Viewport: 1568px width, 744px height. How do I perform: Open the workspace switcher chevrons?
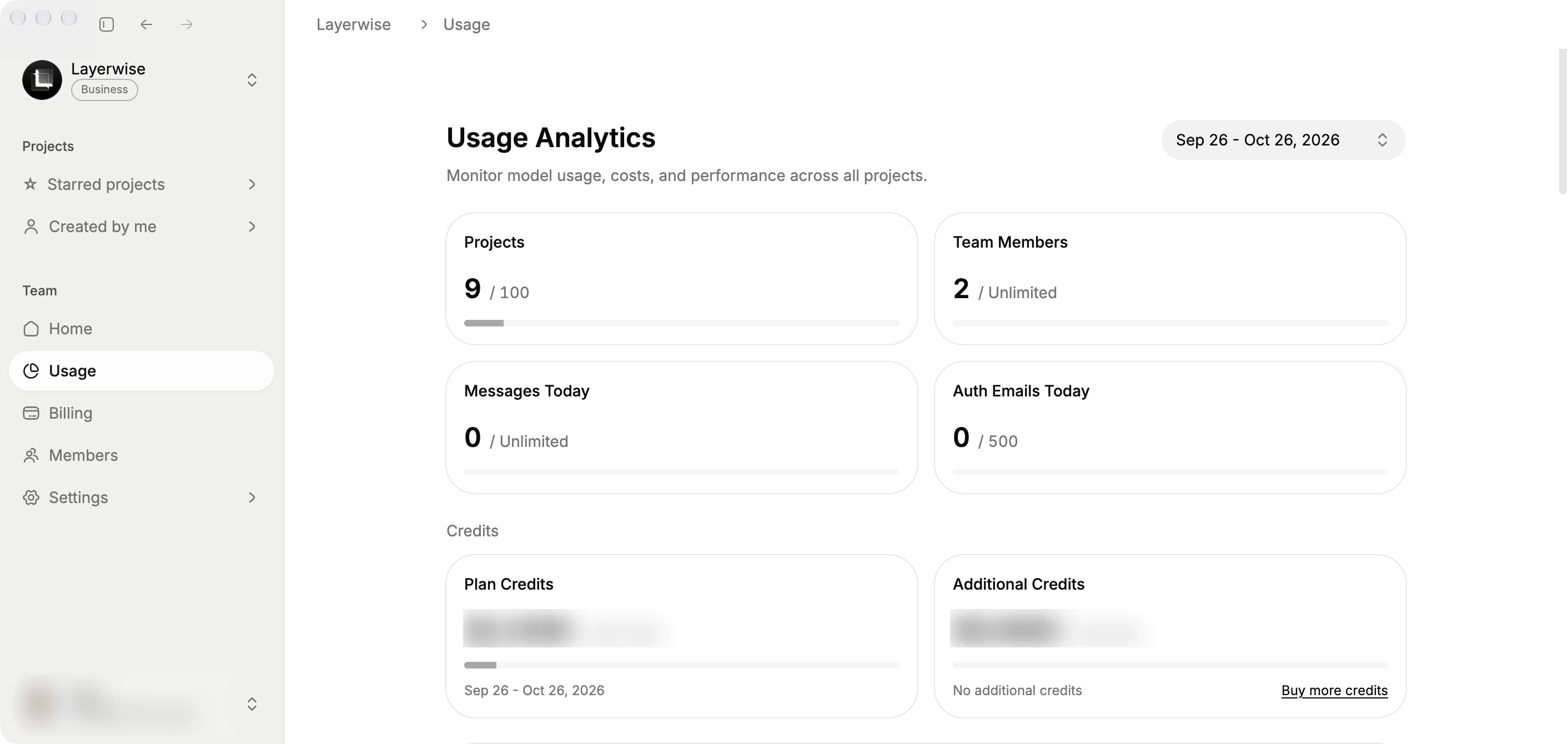(x=252, y=80)
